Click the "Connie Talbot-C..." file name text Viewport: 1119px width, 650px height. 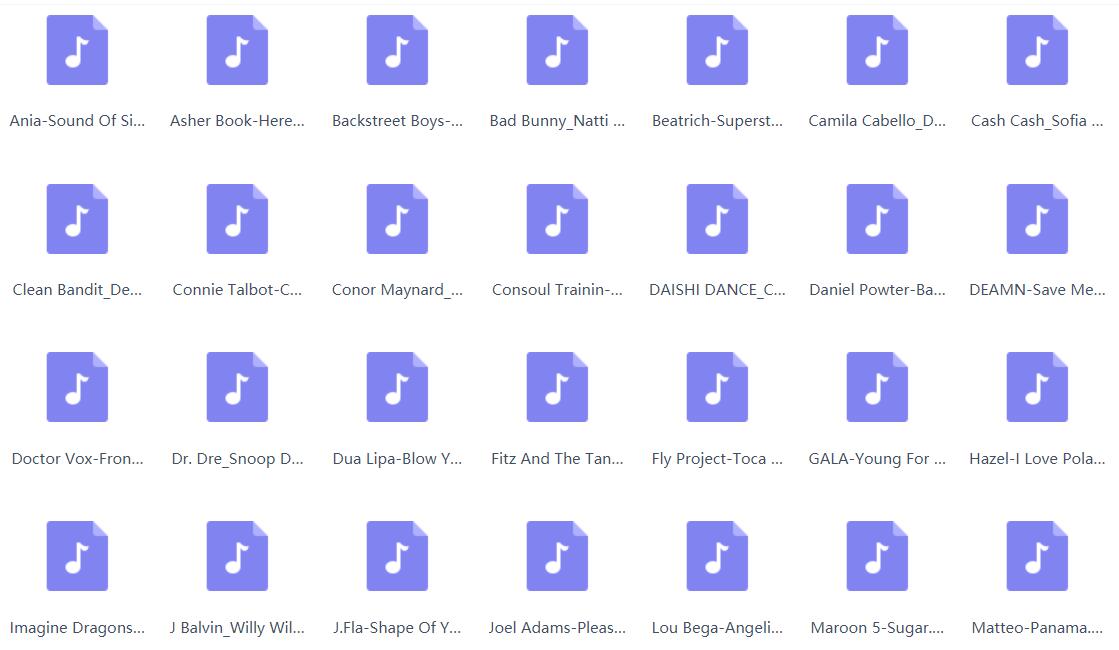pyautogui.click(x=237, y=290)
